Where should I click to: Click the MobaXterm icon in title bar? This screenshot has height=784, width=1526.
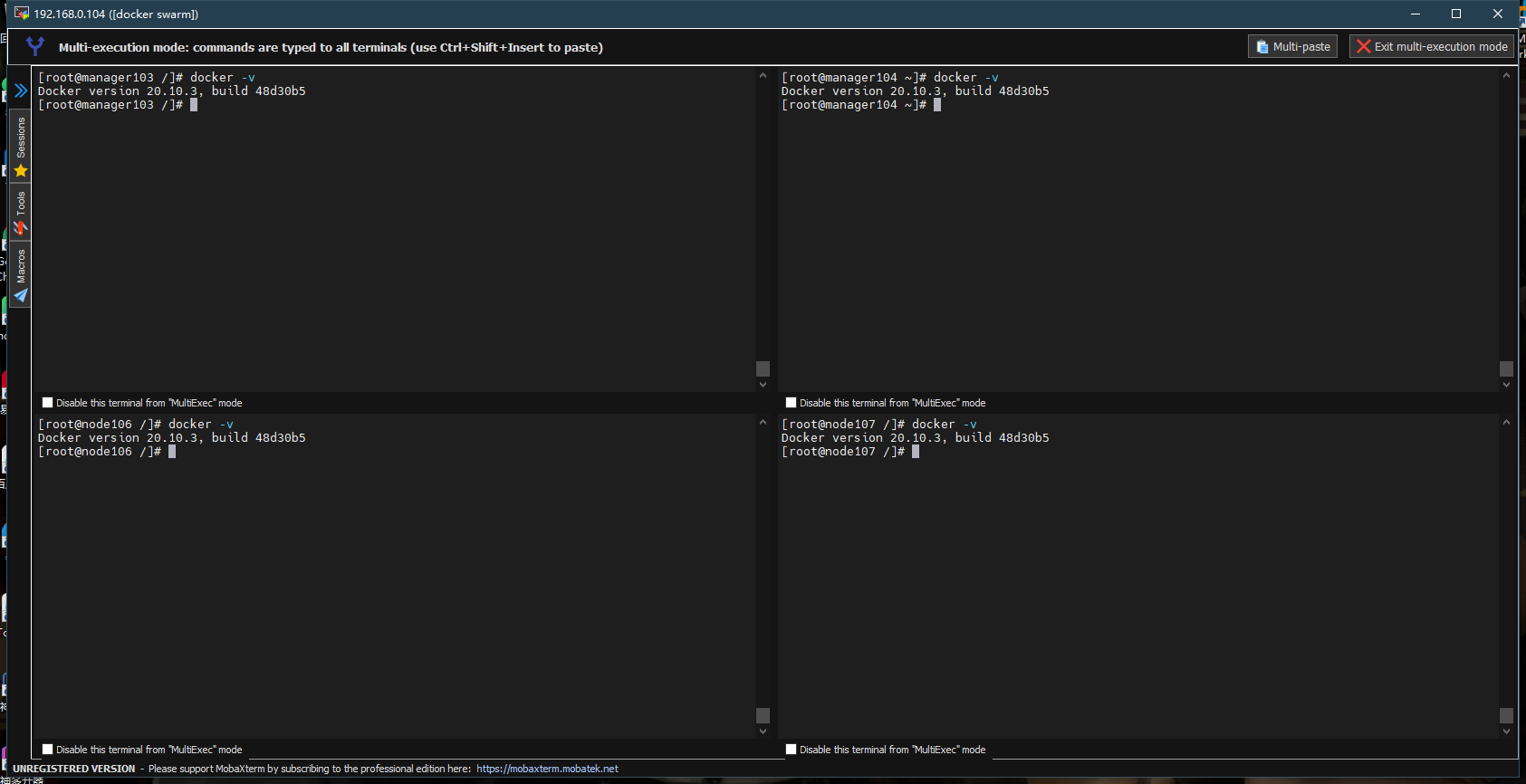(x=22, y=14)
